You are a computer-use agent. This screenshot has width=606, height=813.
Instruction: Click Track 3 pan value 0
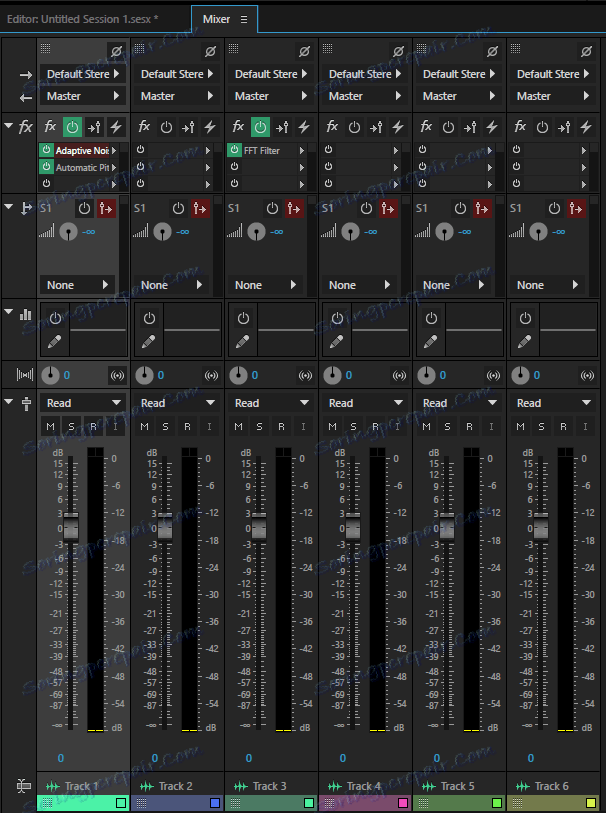point(255,375)
